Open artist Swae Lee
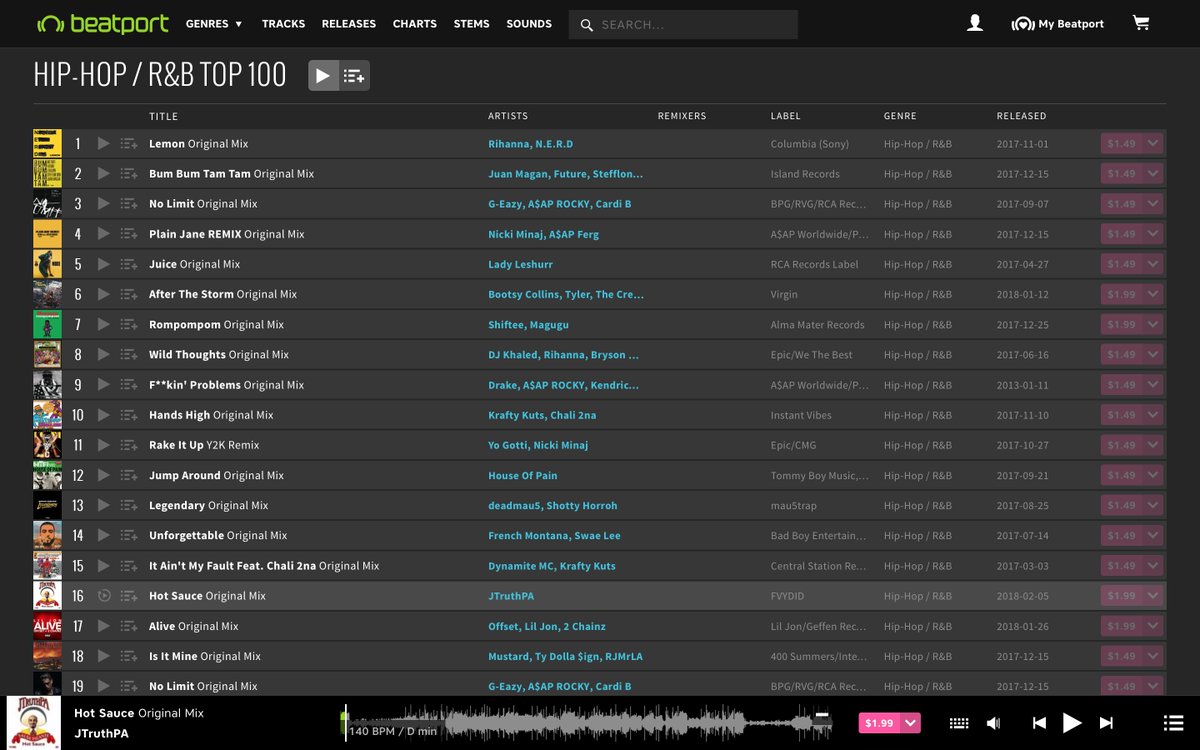The height and width of the screenshot is (750, 1200). pyautogui.click(x=597, y=536)
